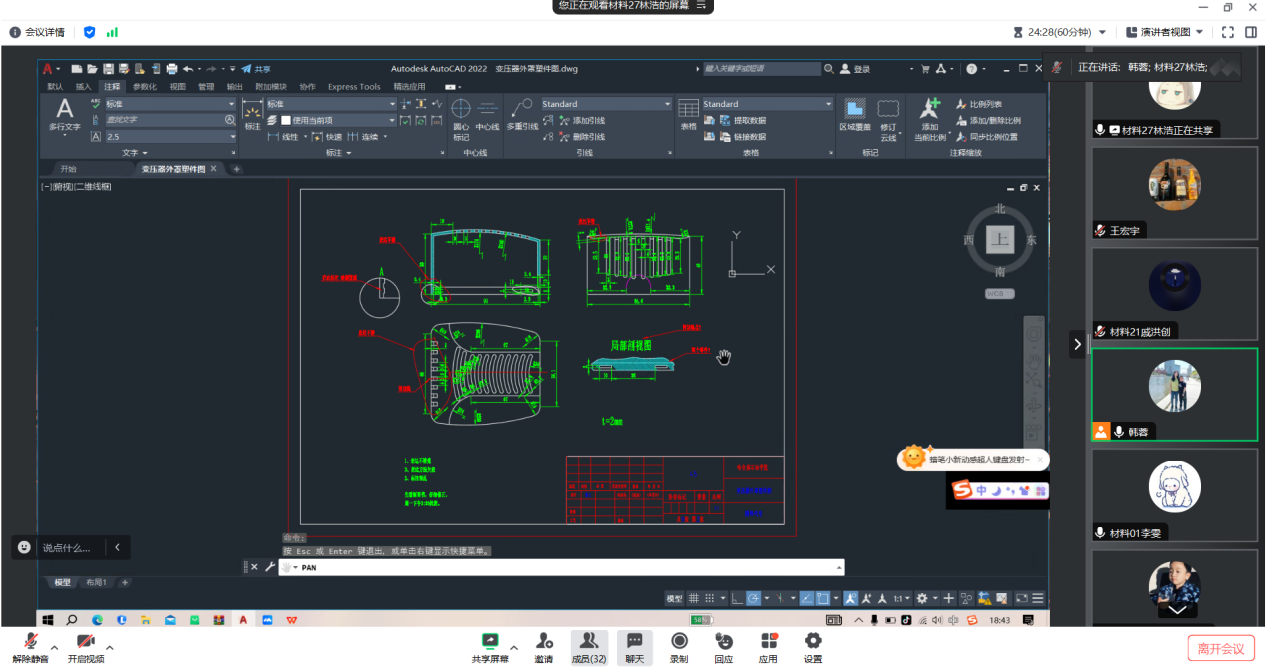Click the 表格 table tool icon
The height and width of the screenshot is (669, 1267).
[x=688, y=114]
